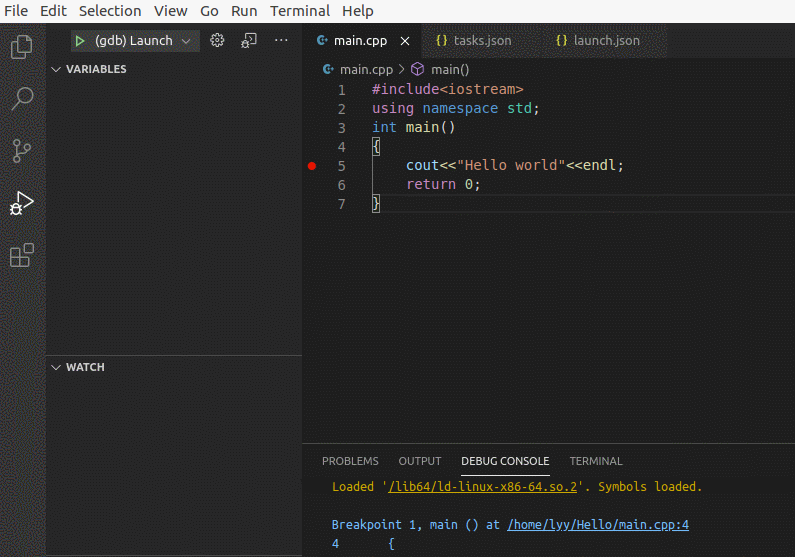Select the DEBUG CONSOLE panel tab

pos(505,461)
